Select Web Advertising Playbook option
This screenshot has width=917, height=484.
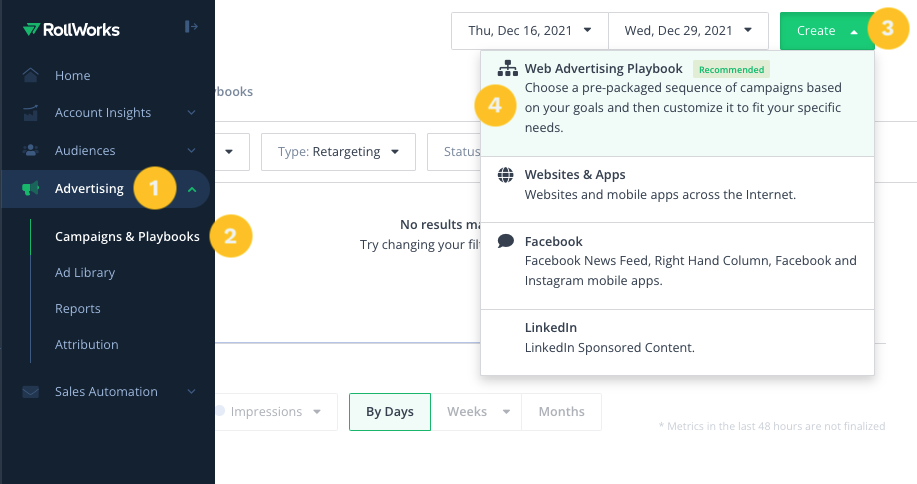[x=677, y=103]
